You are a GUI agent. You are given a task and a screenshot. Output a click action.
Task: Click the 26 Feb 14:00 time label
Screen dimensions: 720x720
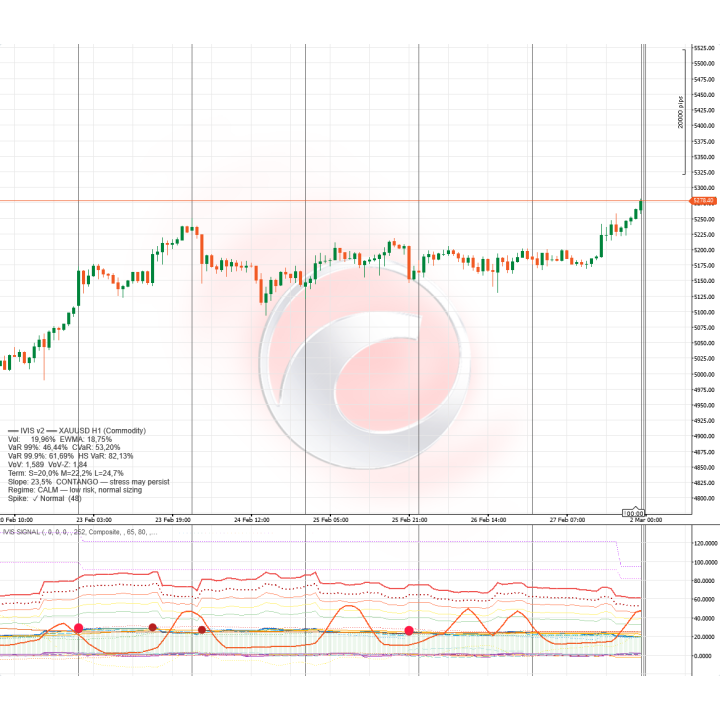click(489, 520)
